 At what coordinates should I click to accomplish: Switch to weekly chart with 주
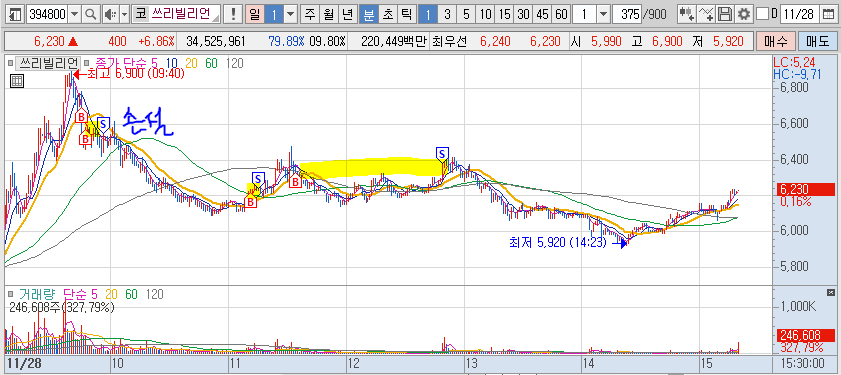(309, 14)
